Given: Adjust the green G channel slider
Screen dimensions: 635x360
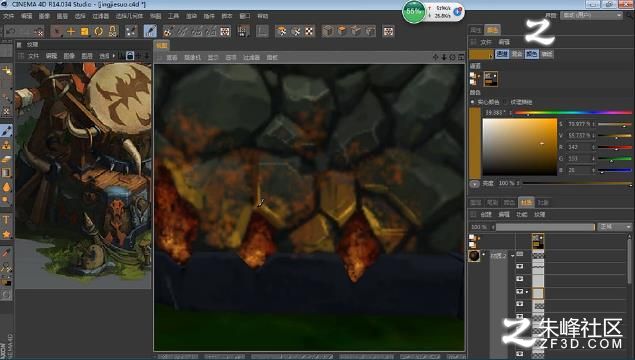Looking at the screenshot, I should click(x=615, y=159).
